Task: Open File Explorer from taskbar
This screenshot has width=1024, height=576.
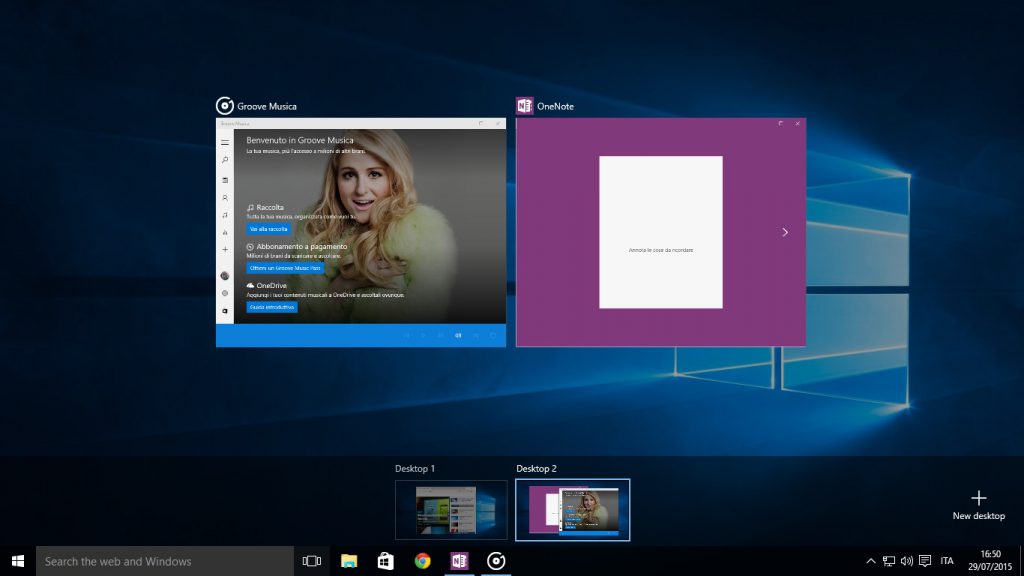Action: pyautogui.click(x=349, y=561)
